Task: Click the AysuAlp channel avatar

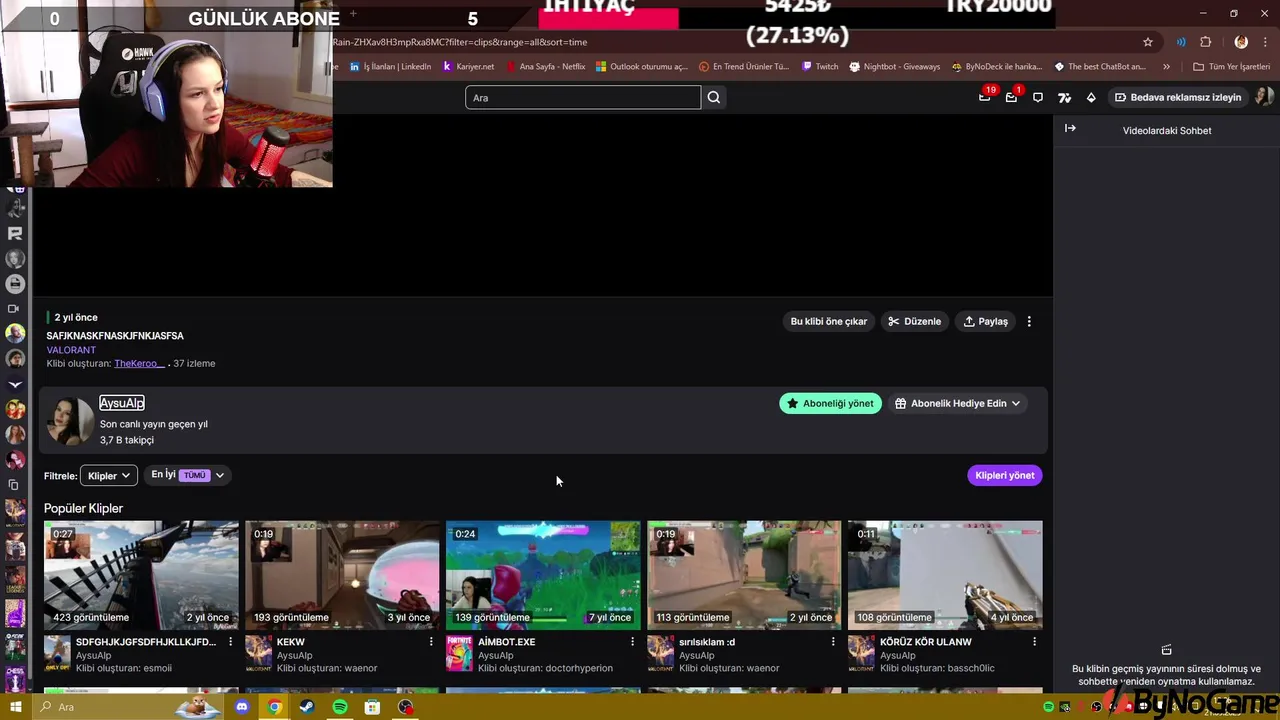Action: click(70, 421)
